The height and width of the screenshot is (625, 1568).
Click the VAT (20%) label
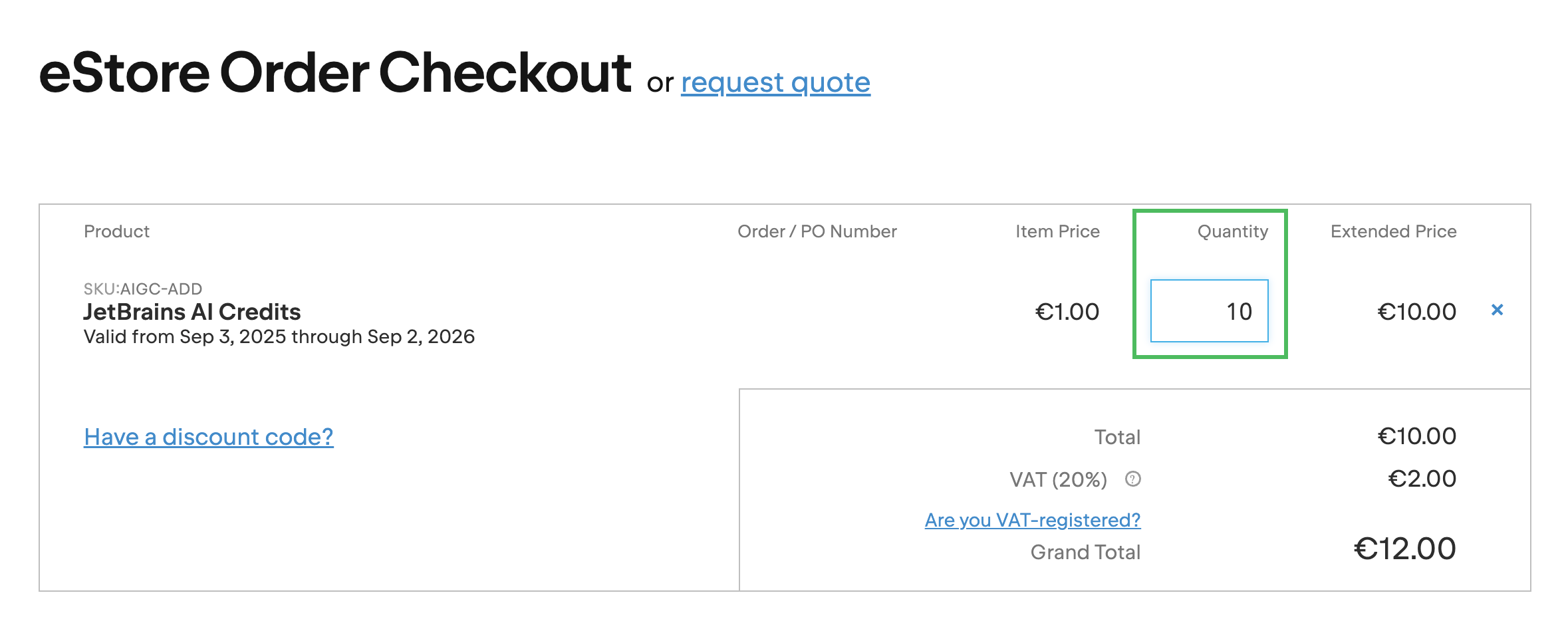(1058, 479)
